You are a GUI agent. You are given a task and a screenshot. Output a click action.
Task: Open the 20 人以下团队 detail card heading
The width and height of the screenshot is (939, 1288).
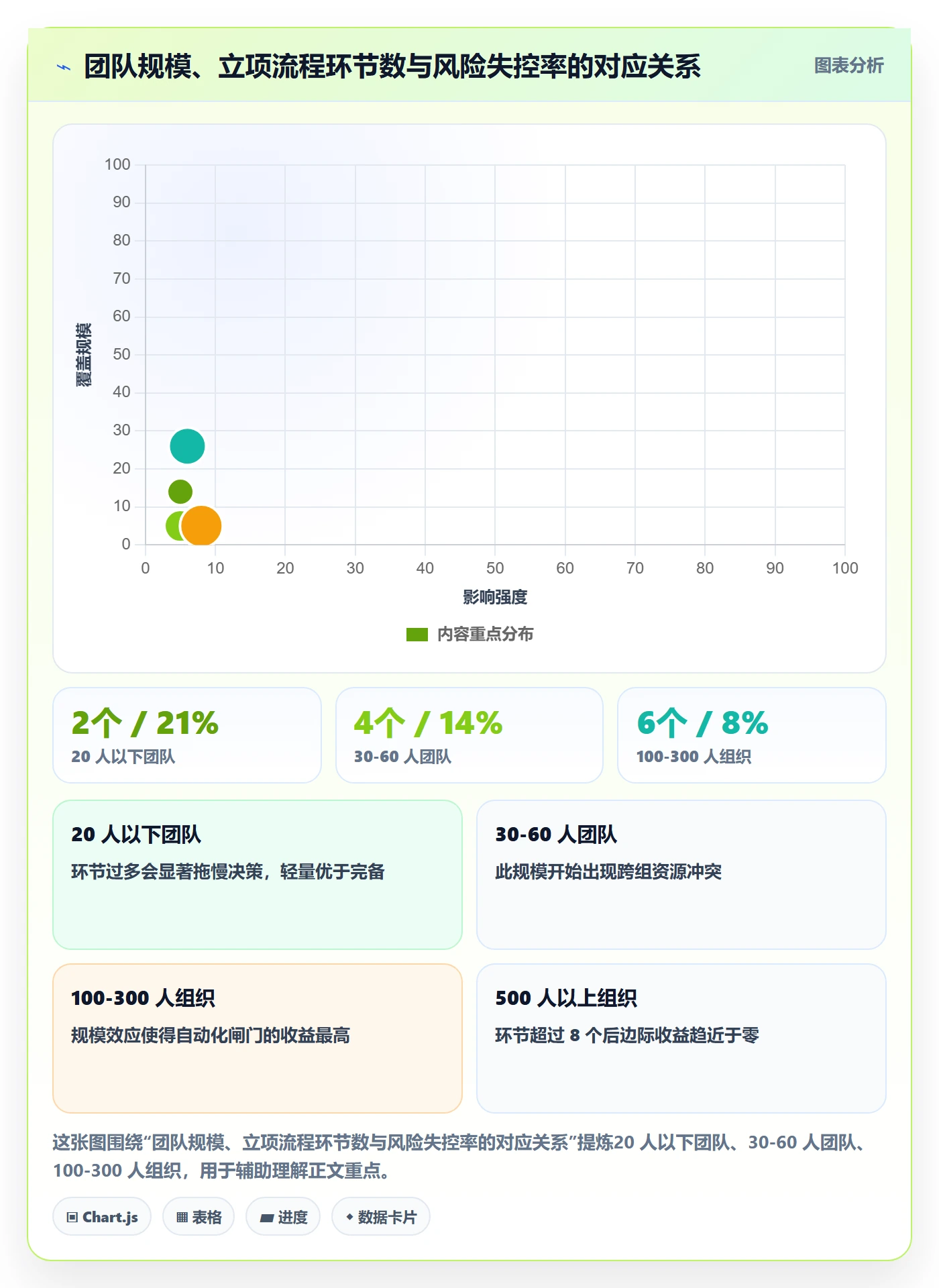coord(136,835)
